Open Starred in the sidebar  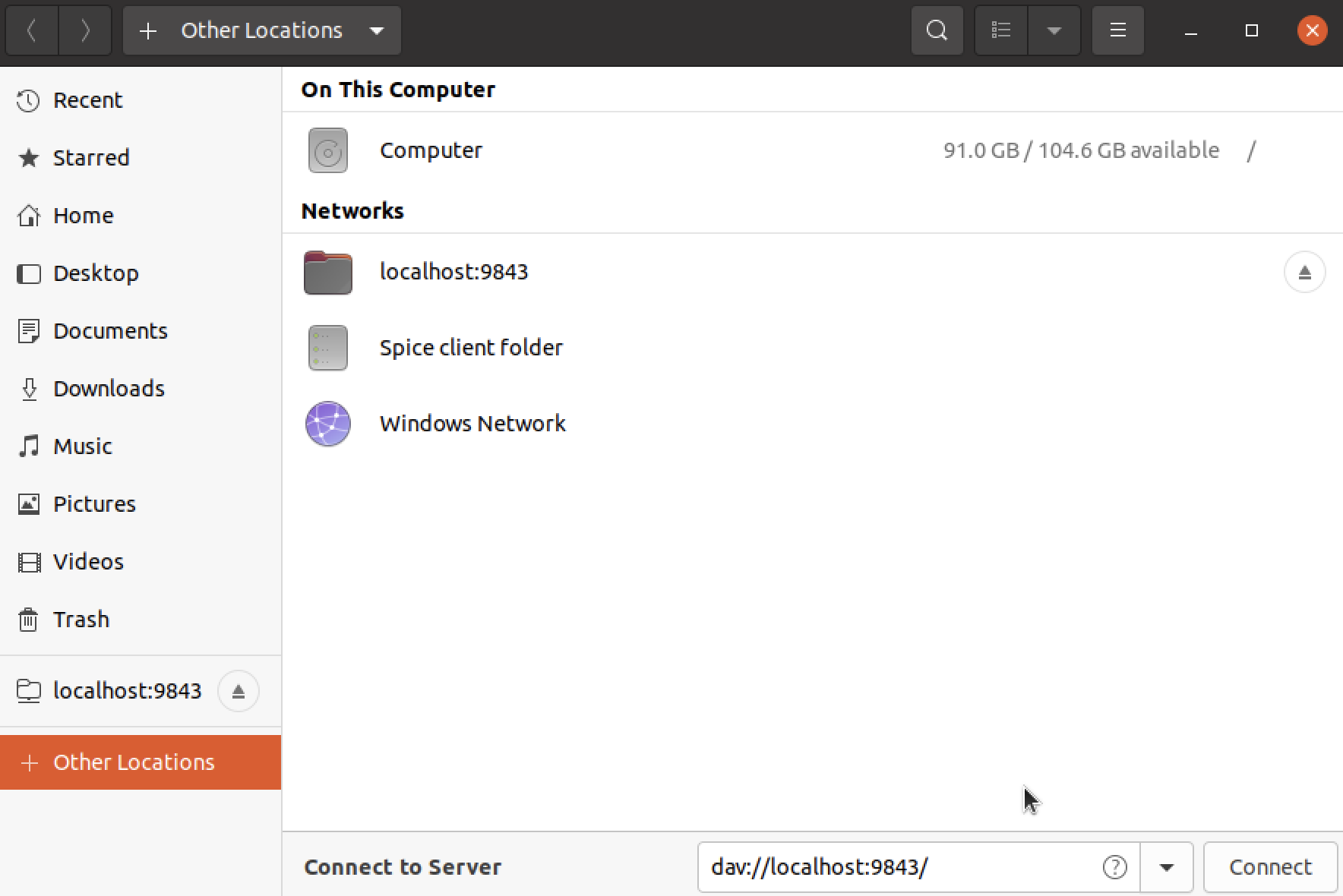click(141, 158)
